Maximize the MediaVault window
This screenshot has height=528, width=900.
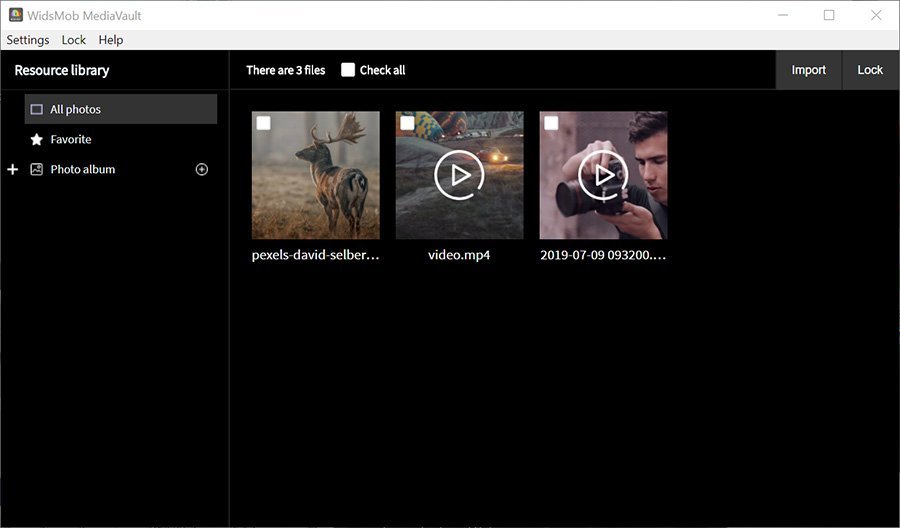[x=829, y=15]
